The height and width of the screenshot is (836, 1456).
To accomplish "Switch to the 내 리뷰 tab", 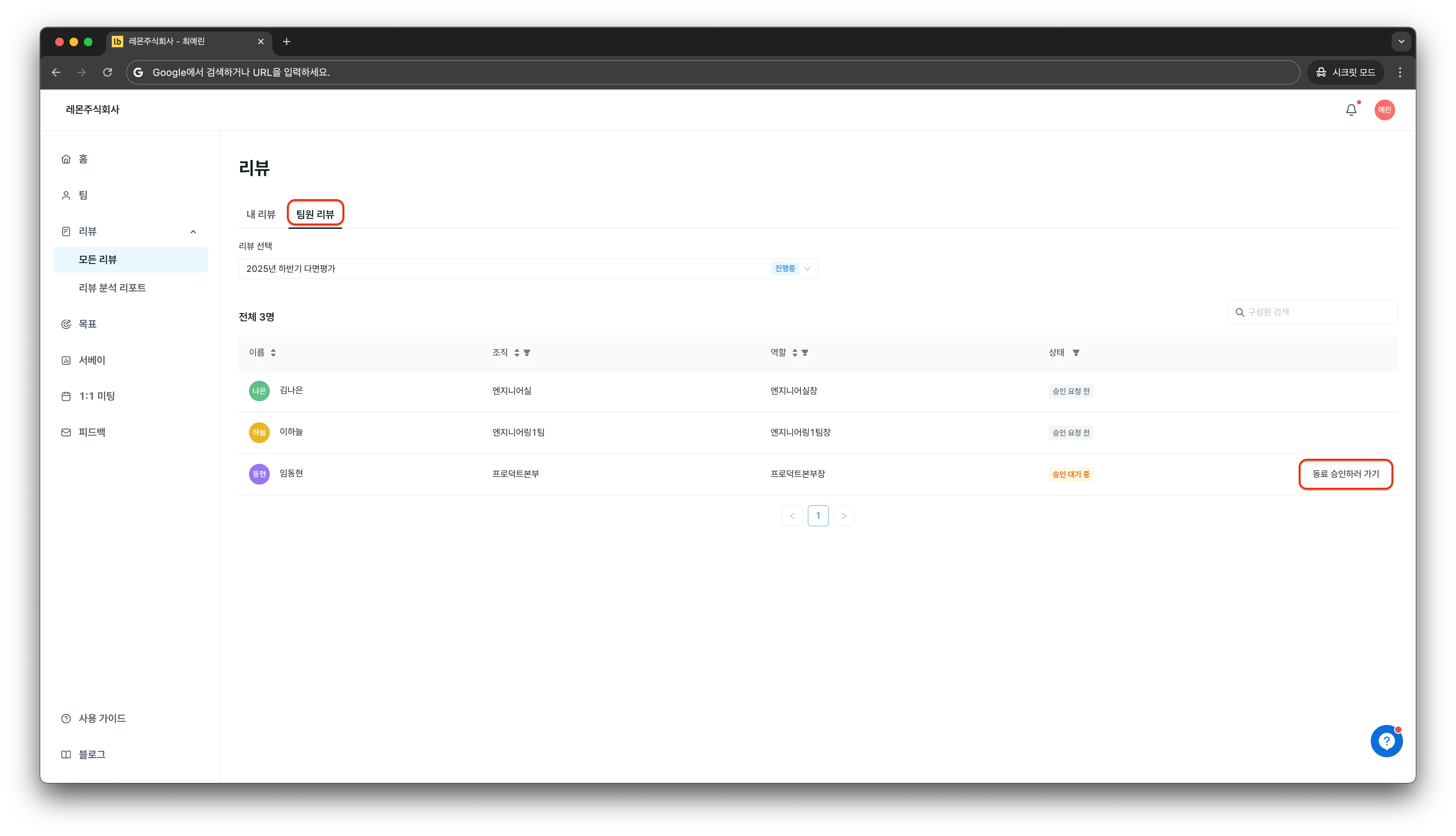I will [x=261, y=214].
